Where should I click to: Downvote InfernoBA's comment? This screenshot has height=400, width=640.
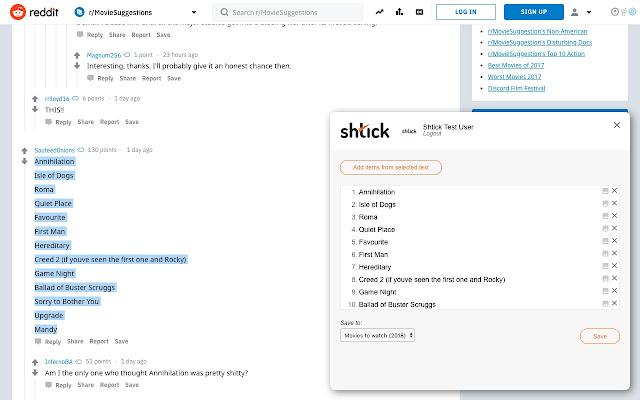tap(35, 372)
